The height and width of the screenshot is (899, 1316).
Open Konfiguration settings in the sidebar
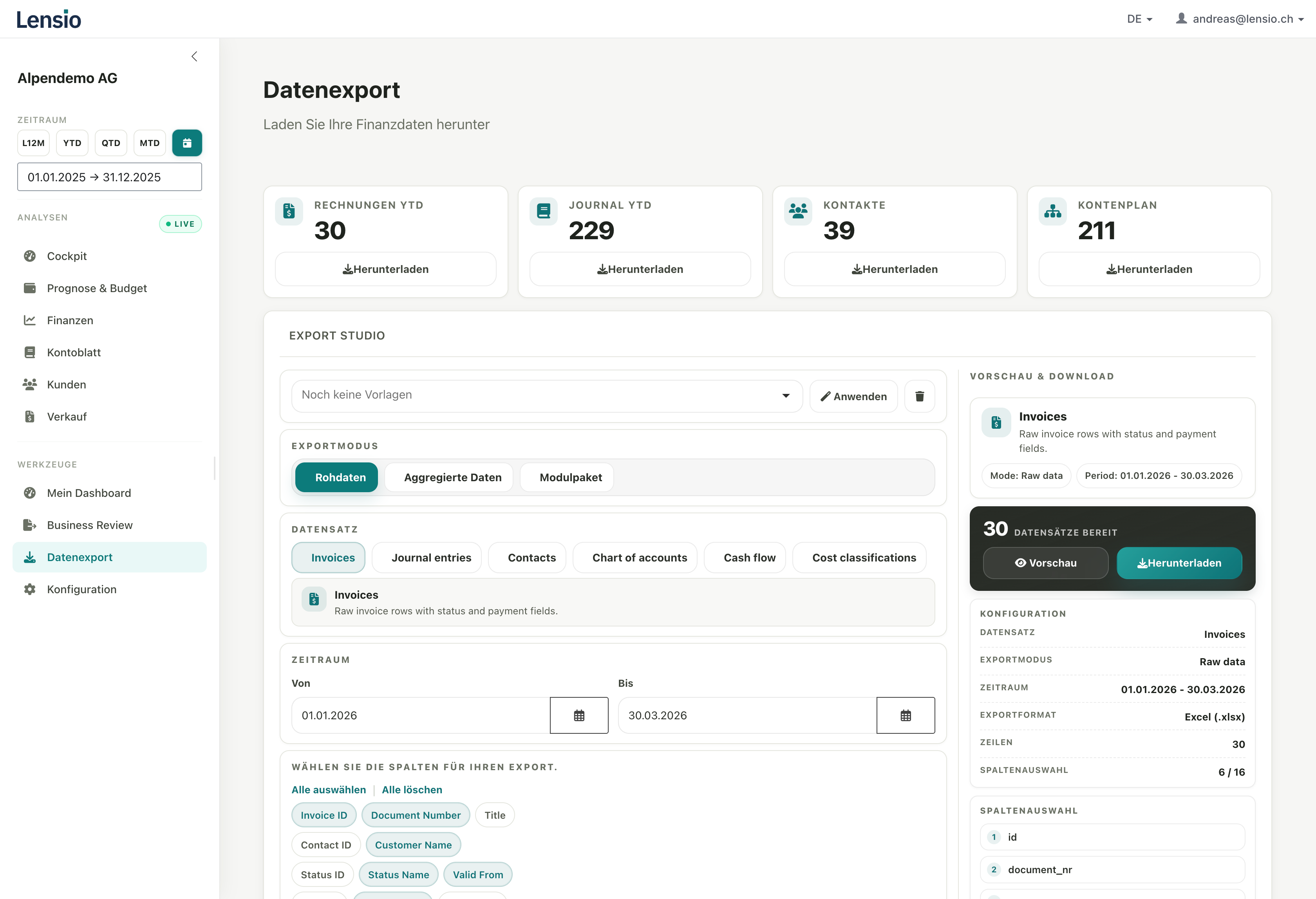tap(81, 589)
